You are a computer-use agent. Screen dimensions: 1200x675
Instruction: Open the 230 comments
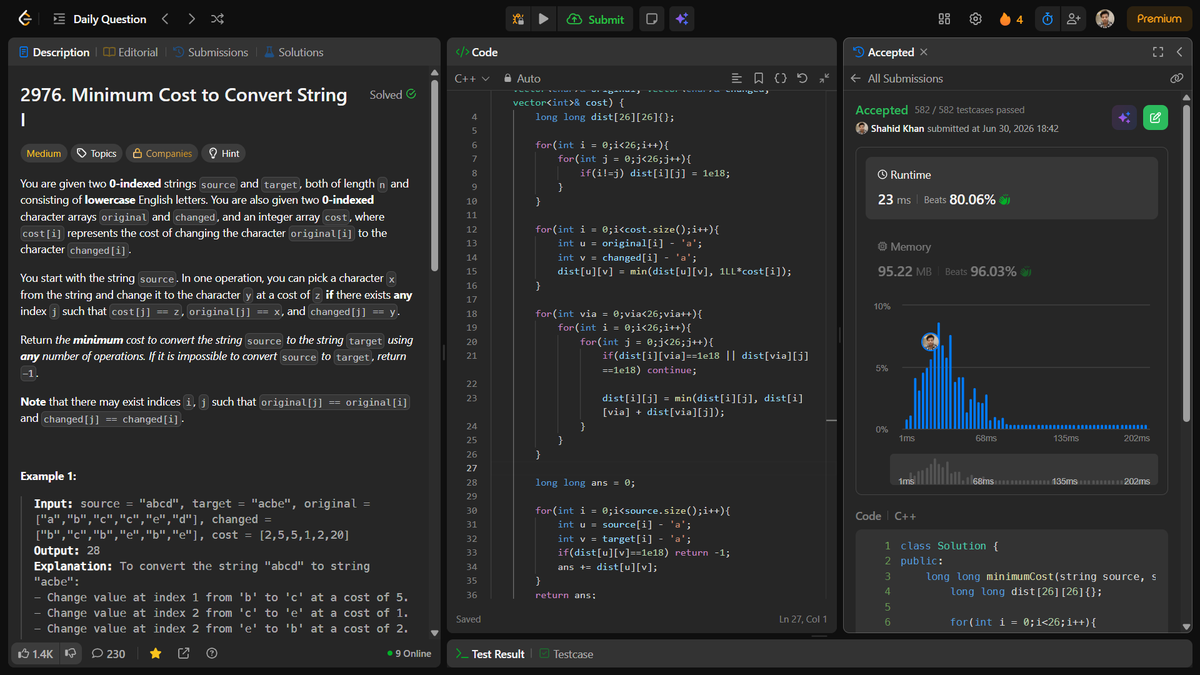coord(108,653)
